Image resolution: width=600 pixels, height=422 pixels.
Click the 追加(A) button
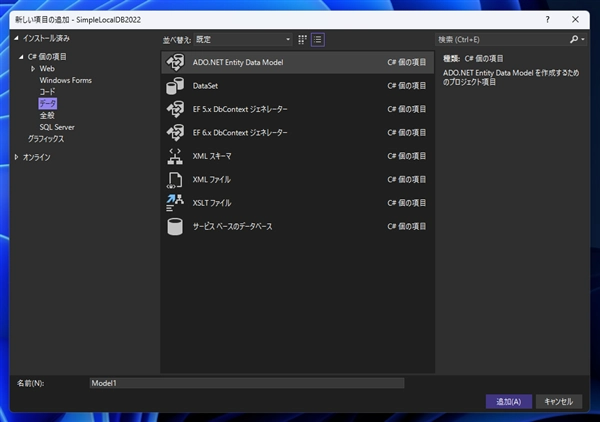(509, 401)
